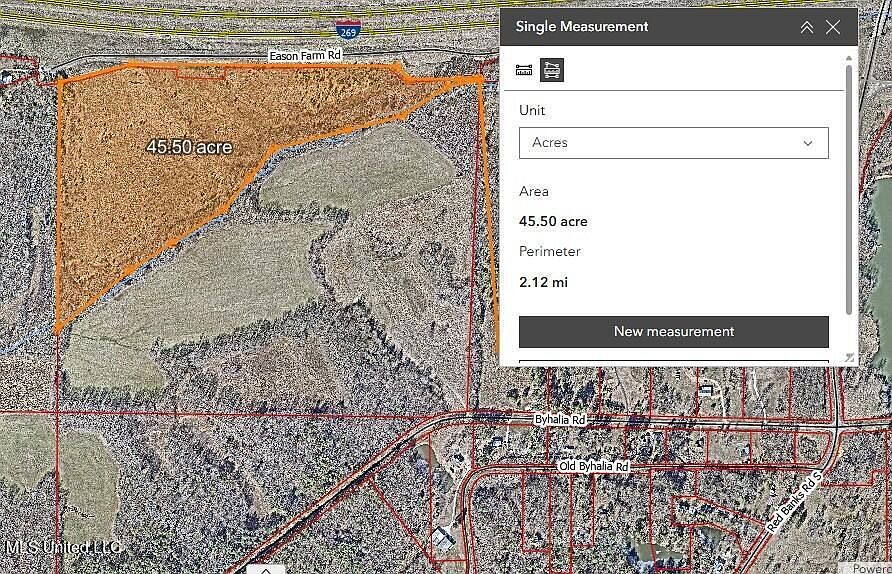892x574 pixels.
Task: Click the Powered by attribution link
Action: tap(870, 568)
